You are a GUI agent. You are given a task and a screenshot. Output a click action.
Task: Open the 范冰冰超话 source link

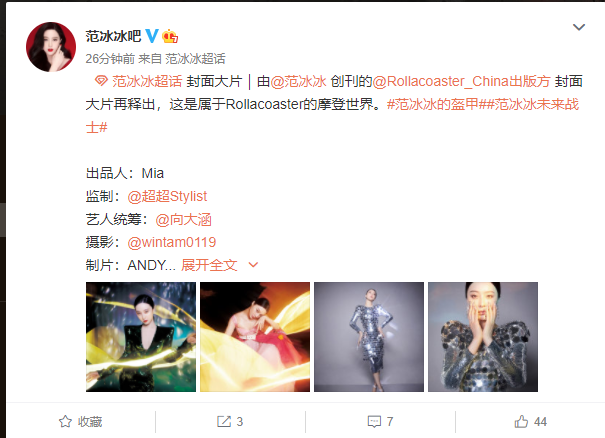(195, 59)
